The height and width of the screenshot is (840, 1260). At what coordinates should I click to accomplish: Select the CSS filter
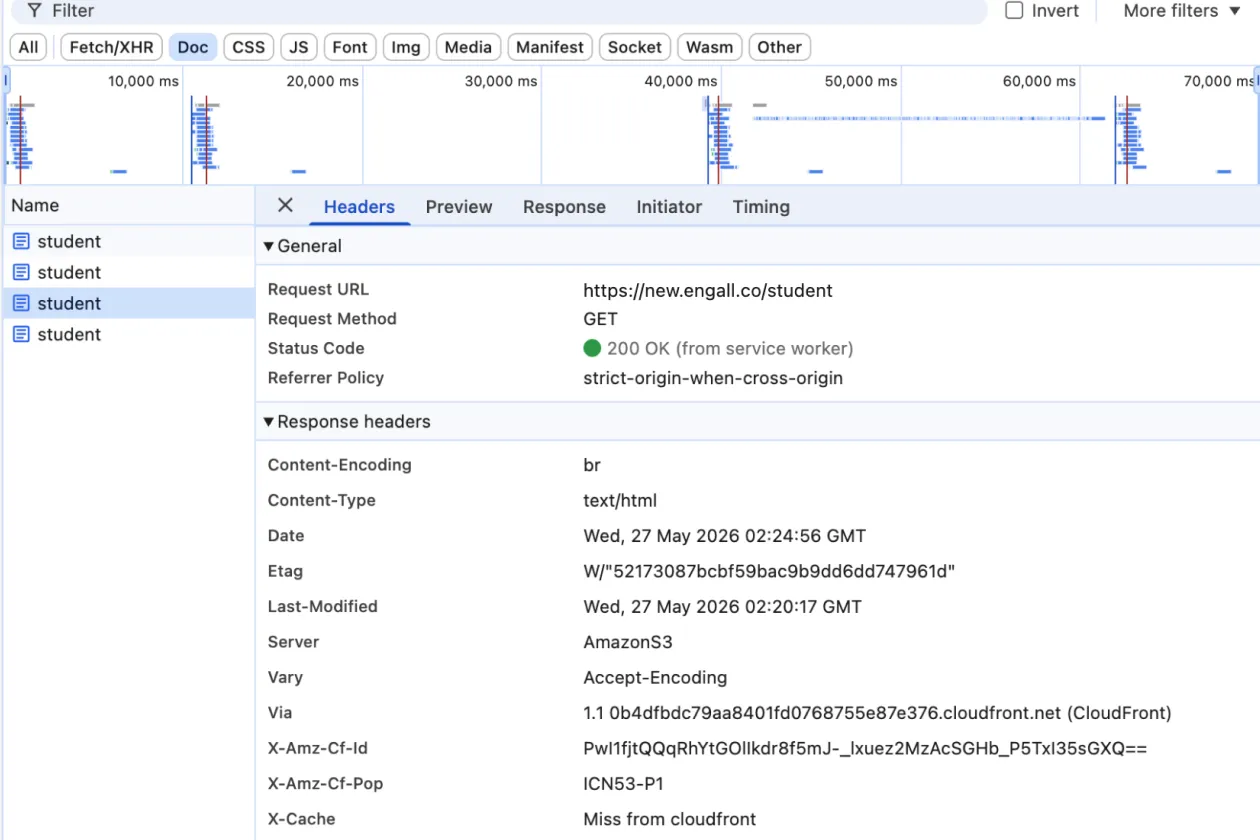248,47
